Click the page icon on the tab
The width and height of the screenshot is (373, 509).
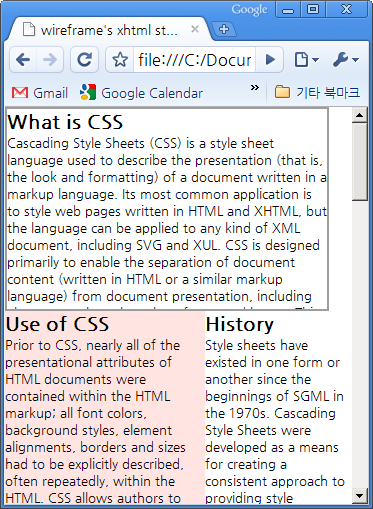(29, 29)
